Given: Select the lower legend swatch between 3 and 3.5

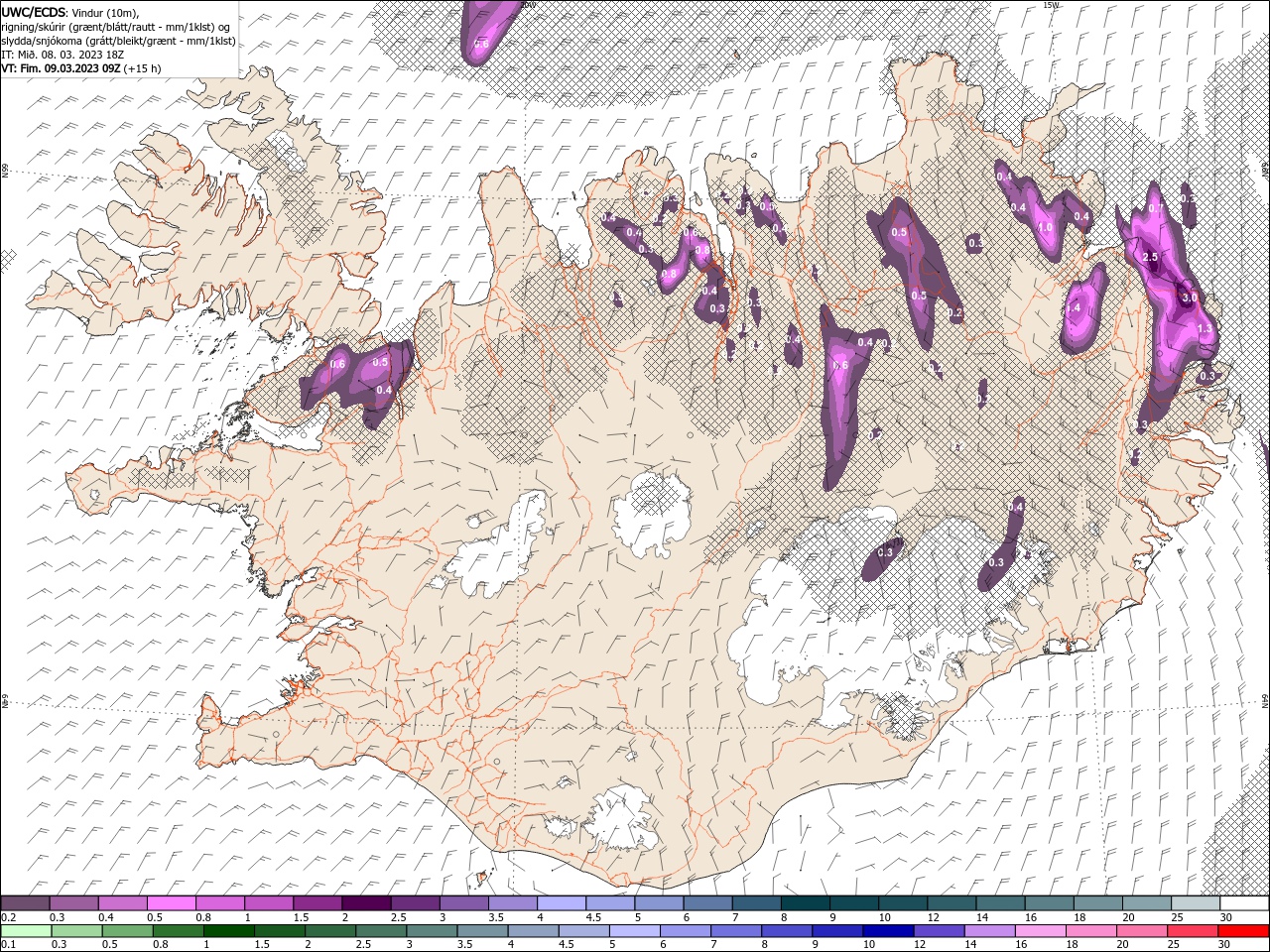Looking at the screenshot, I should pos(432,931).
